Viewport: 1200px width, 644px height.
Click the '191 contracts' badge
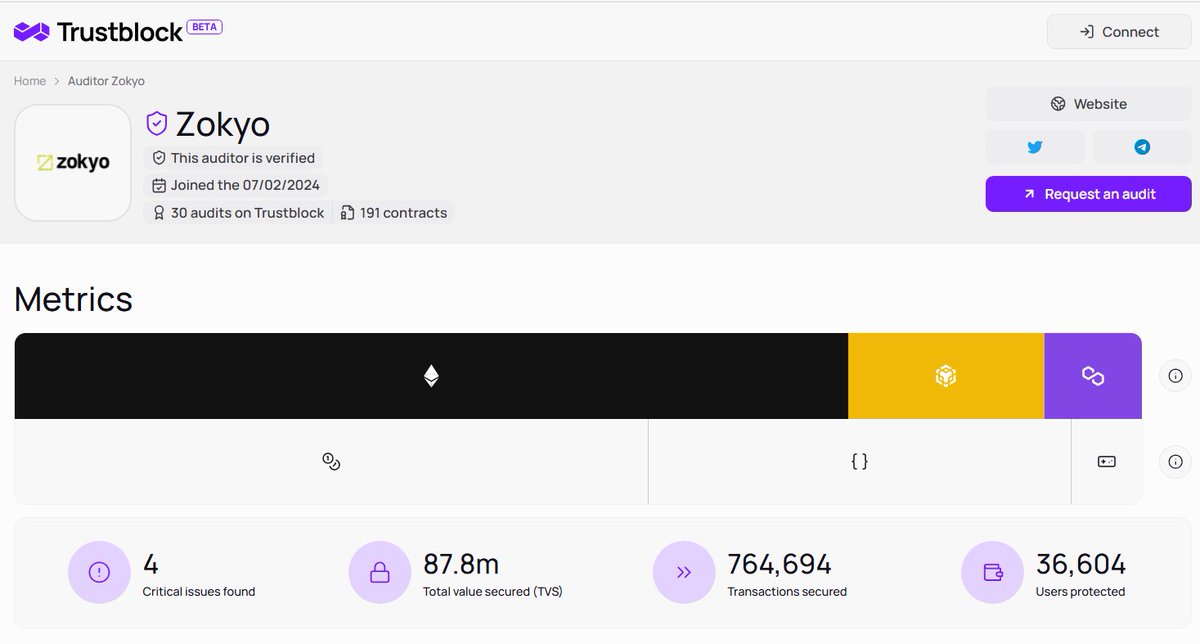pyautogui.click(x=393, y=213)
